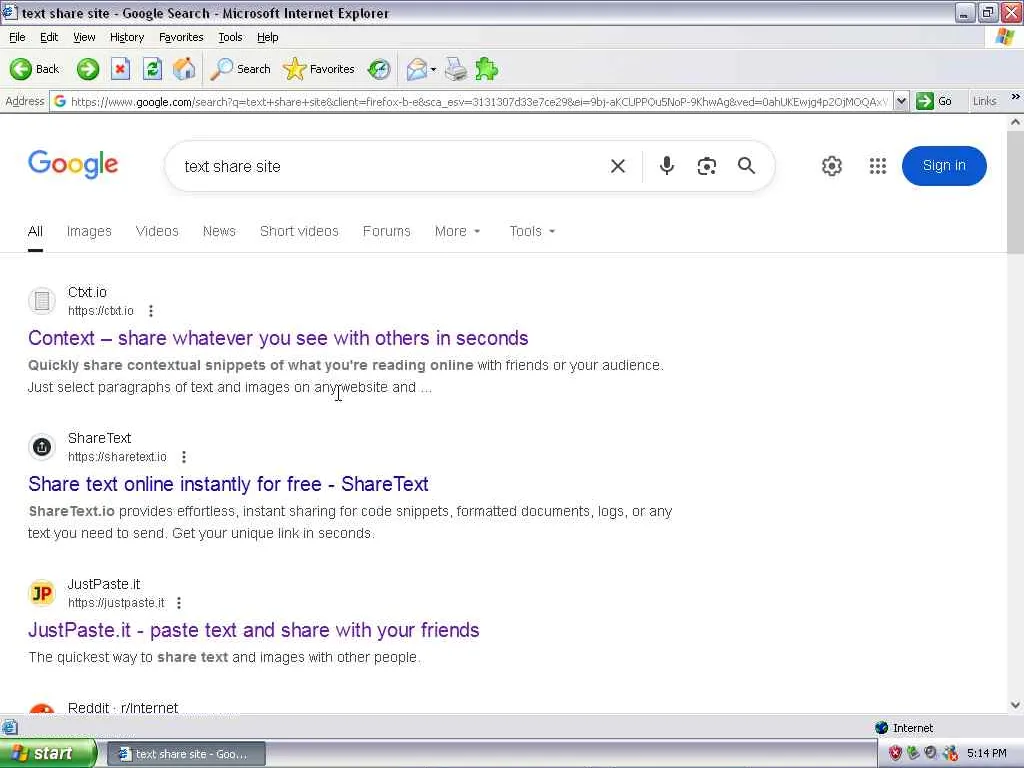Click the address bar URL field
Screen dimensions: 1024x768
[x=479, y=102]
